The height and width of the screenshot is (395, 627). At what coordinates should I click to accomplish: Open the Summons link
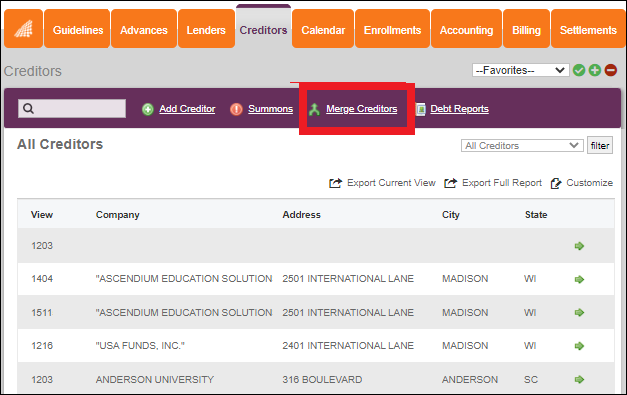[x=270, y=109]
